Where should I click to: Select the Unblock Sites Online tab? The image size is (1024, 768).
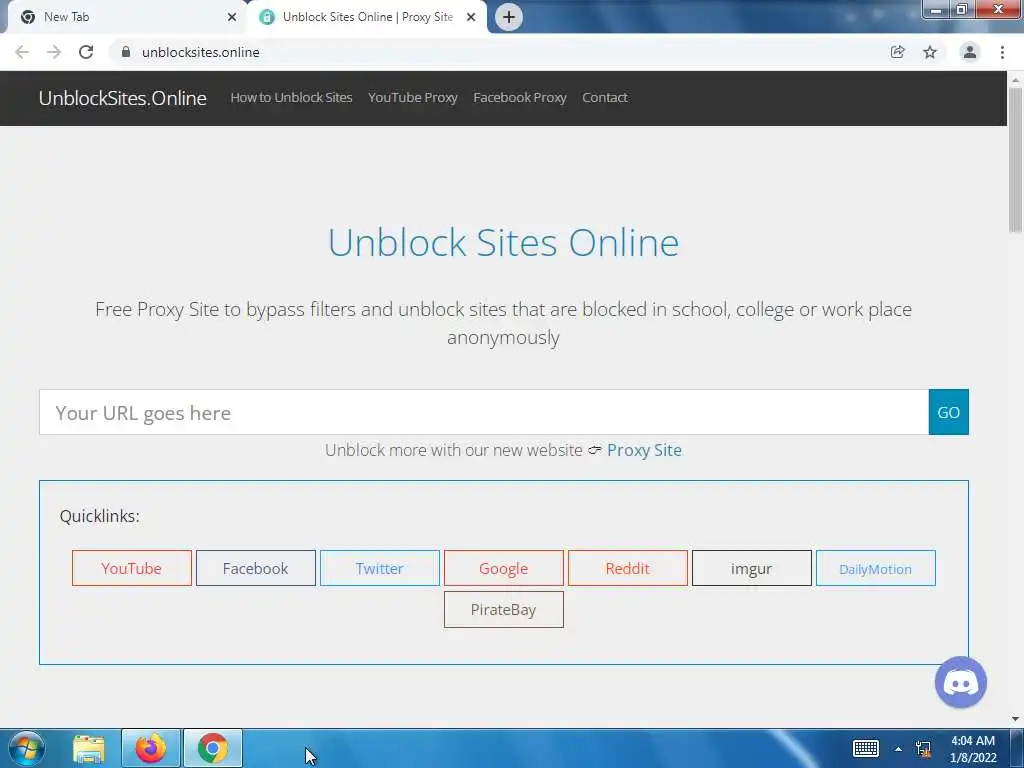coord(367,17)
